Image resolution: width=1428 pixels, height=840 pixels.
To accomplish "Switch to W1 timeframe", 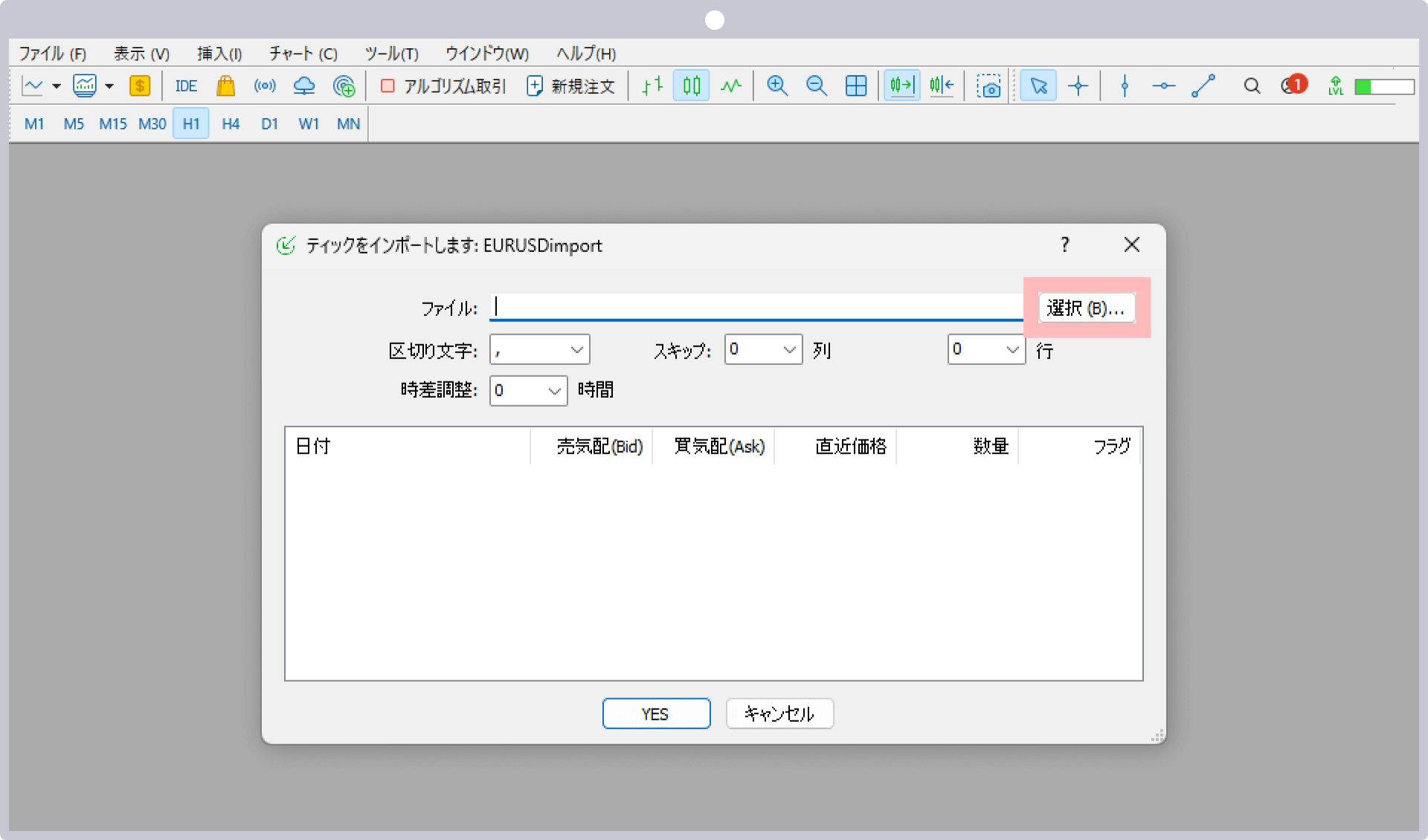I will (x=309, y=124).
